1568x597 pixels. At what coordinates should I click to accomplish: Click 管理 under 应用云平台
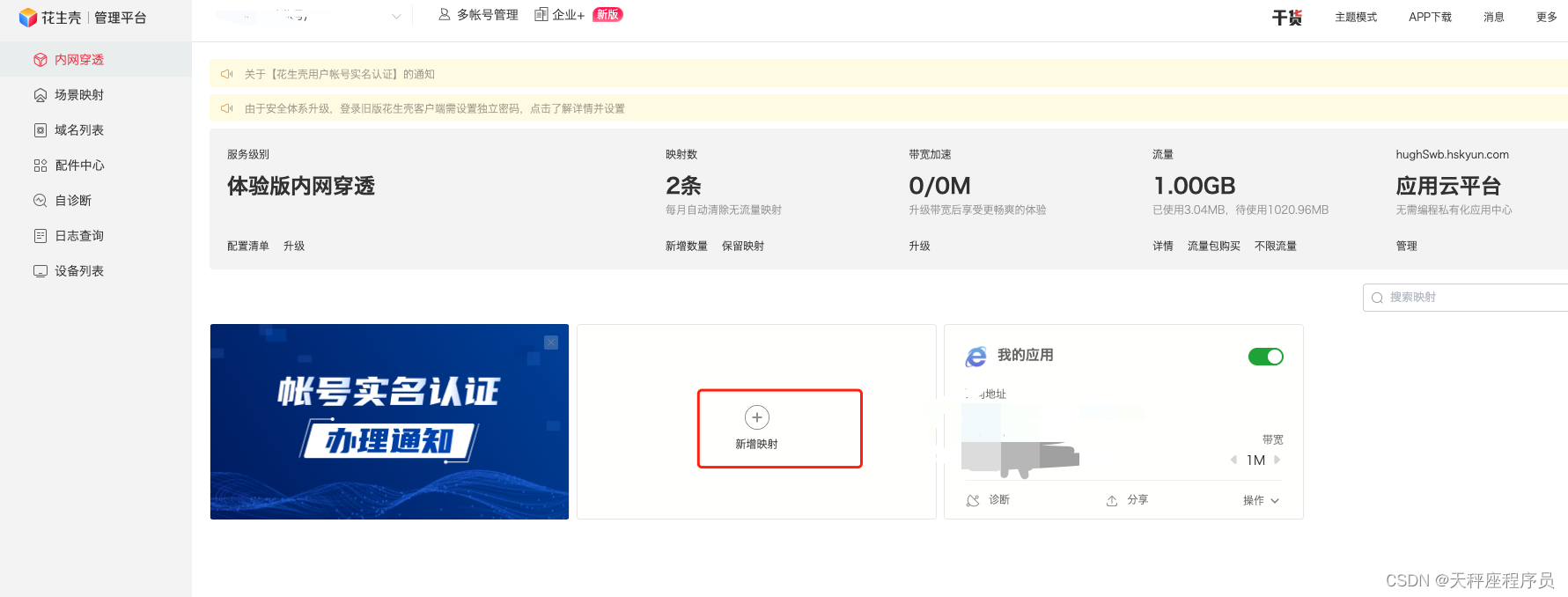(1407, 246)
